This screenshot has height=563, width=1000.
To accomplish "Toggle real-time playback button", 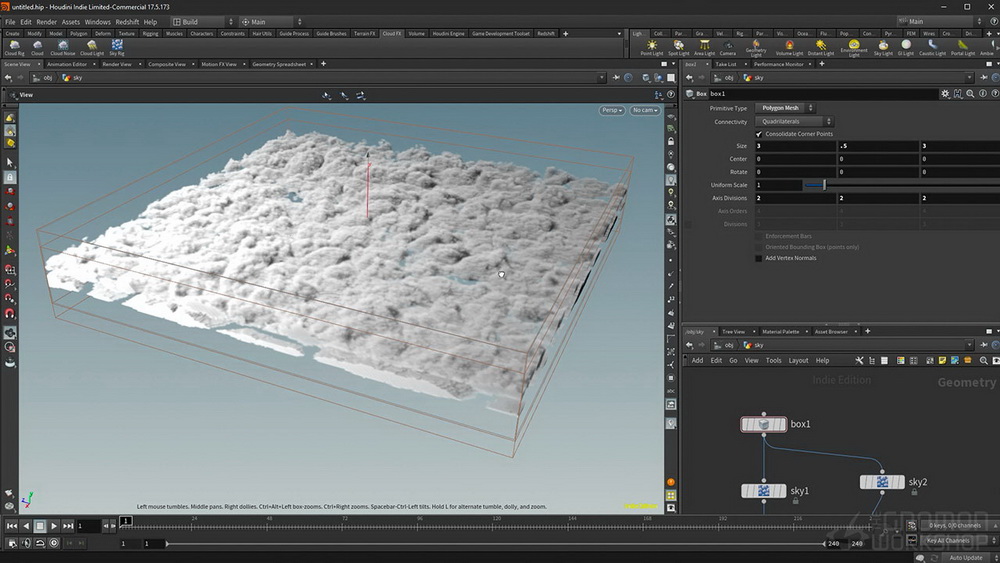I will coord(54,543).
